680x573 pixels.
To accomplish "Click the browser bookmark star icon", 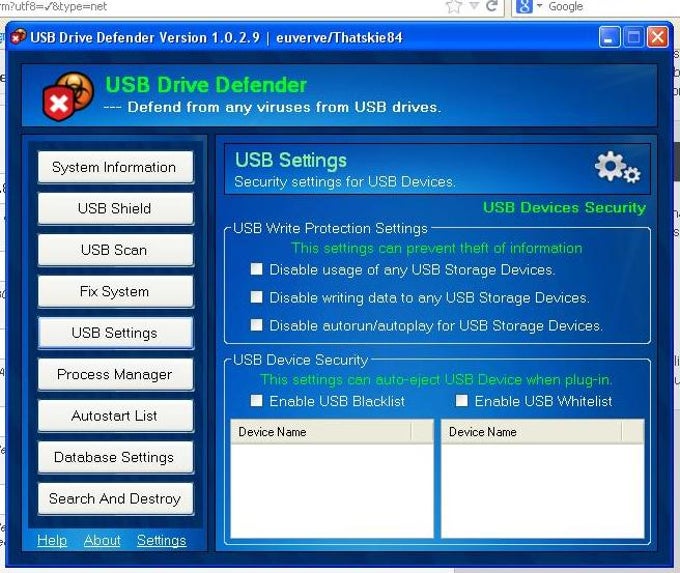I will [x=454, y=7].
